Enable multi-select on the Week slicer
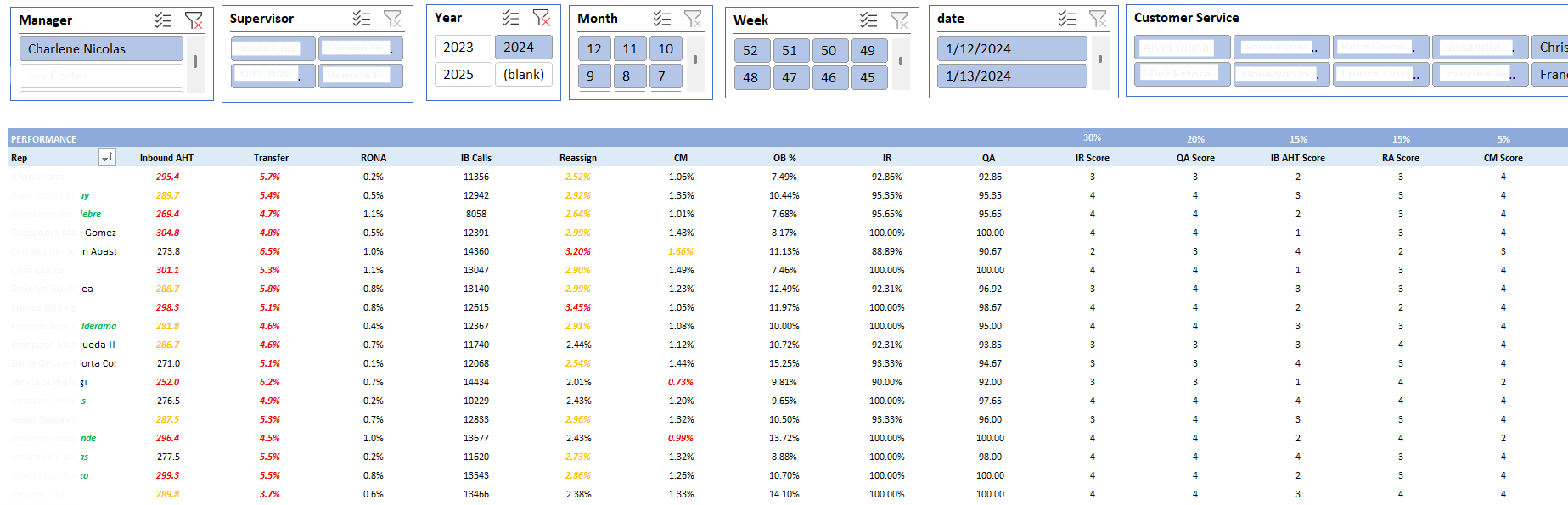The width and height of the screenshot is (1568, 505). point(868,20)
